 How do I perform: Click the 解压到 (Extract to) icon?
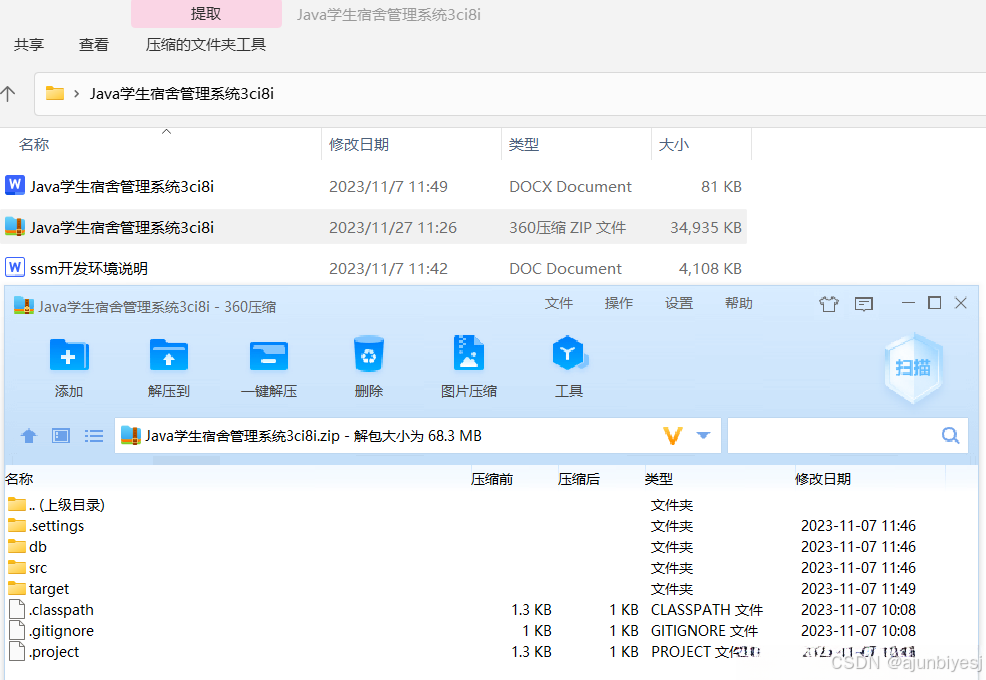pyautogui.click(x=169, y=355)
